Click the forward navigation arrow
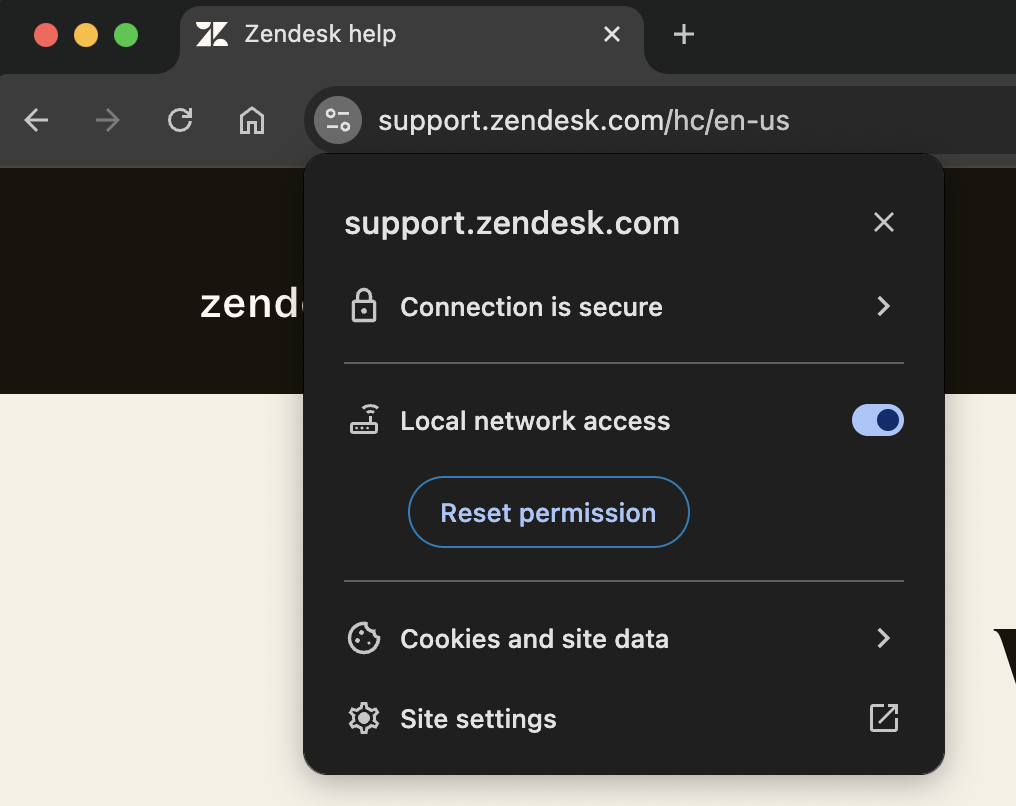 point(108,122)
